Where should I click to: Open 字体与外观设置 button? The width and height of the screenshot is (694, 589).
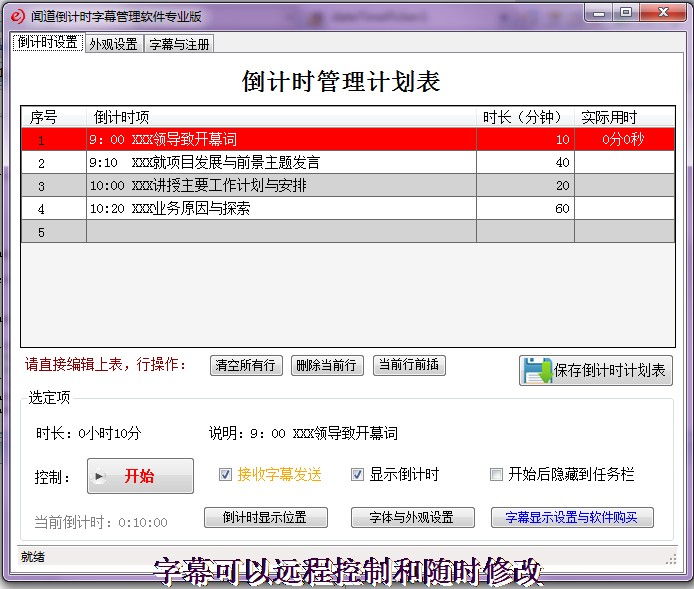click(413, 517)
